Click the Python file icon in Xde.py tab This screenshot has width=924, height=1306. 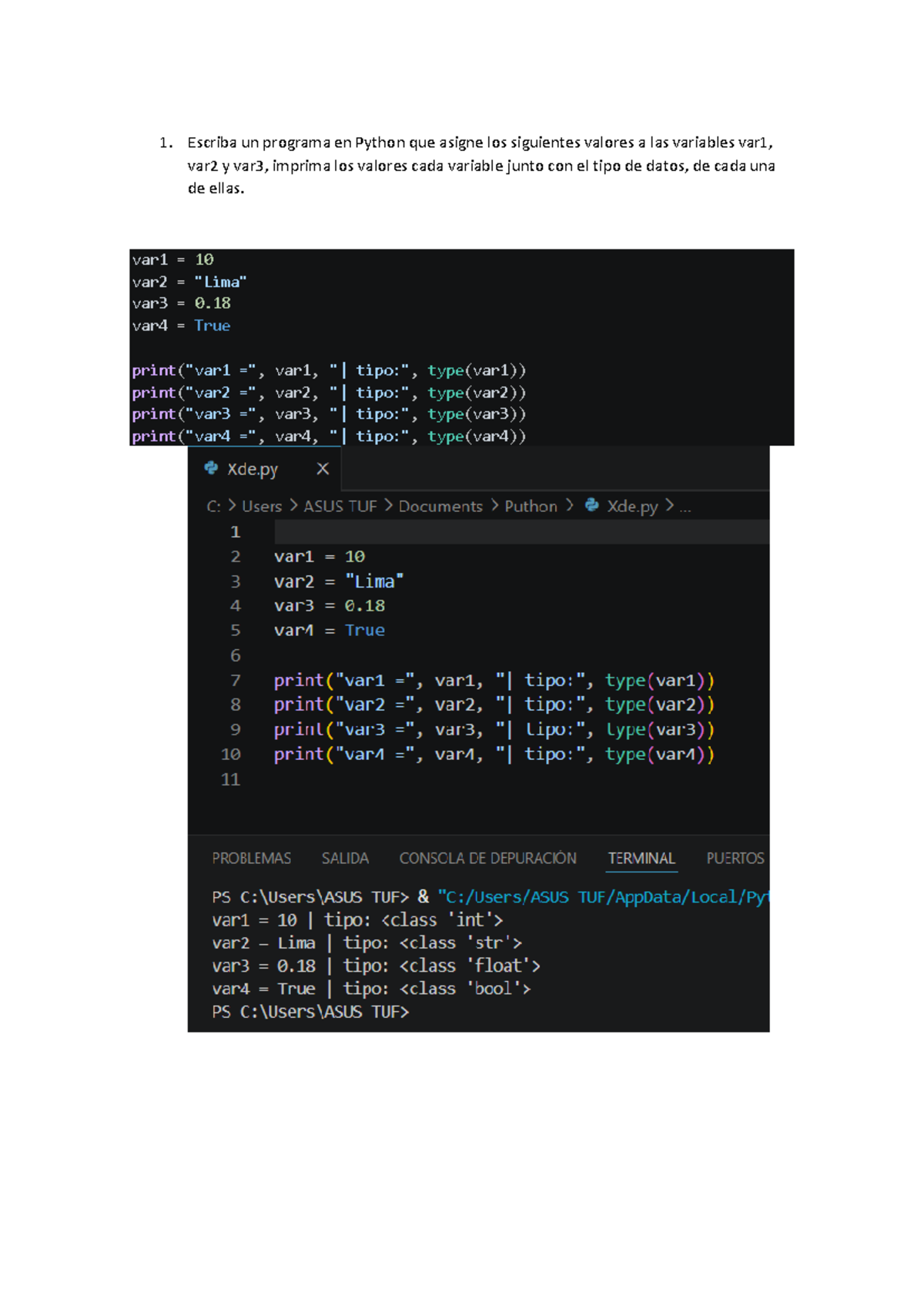click(x=210, y=468)
